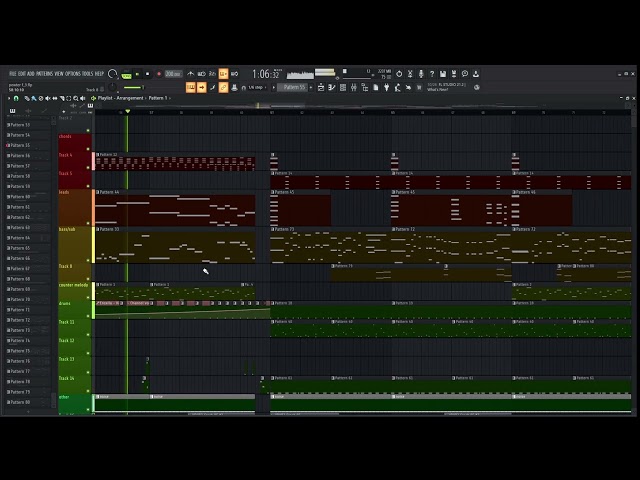Click the save project floppy icon
640x480 pixels.
[443, 74]
